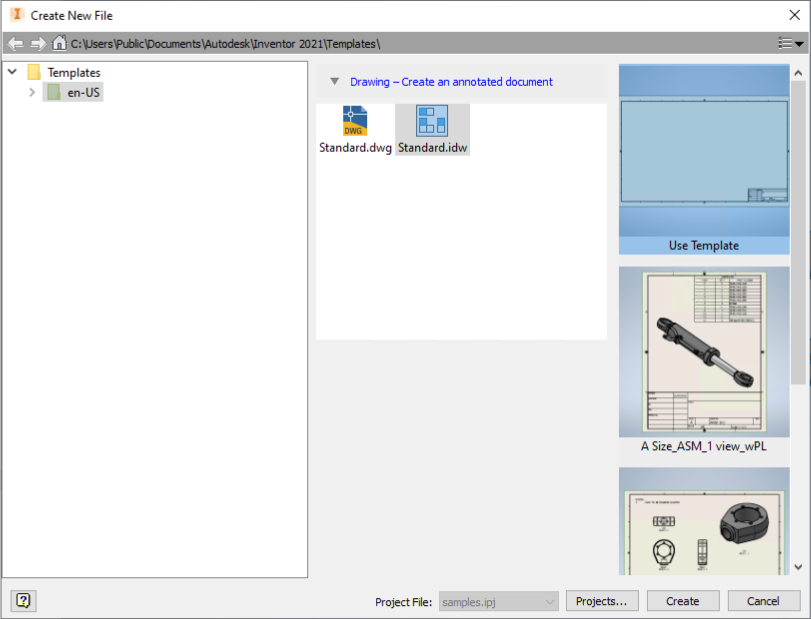The image size is (811, 619).
Task: Click Drawing – Create an annotated document heading
Action: pos(451,82)
